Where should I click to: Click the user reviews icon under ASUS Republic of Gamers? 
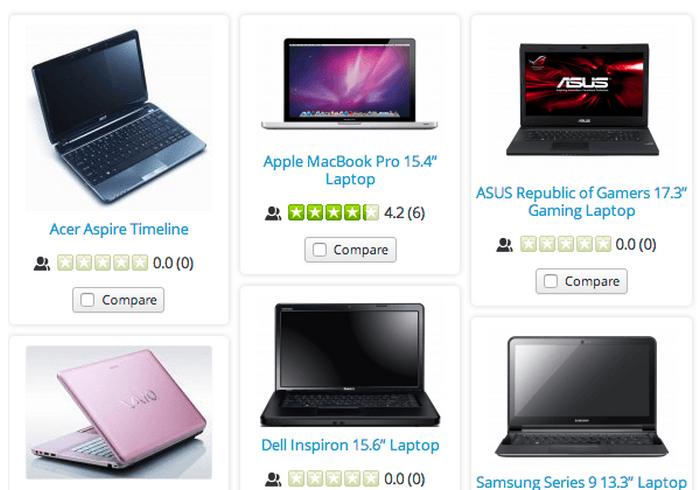[x=504, y=245]
